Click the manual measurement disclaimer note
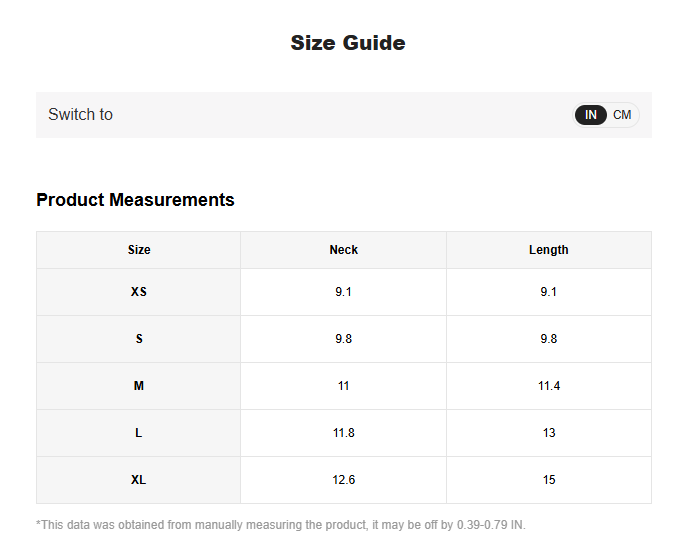Viewport: 684px width, 546px height. pos(280,525)
